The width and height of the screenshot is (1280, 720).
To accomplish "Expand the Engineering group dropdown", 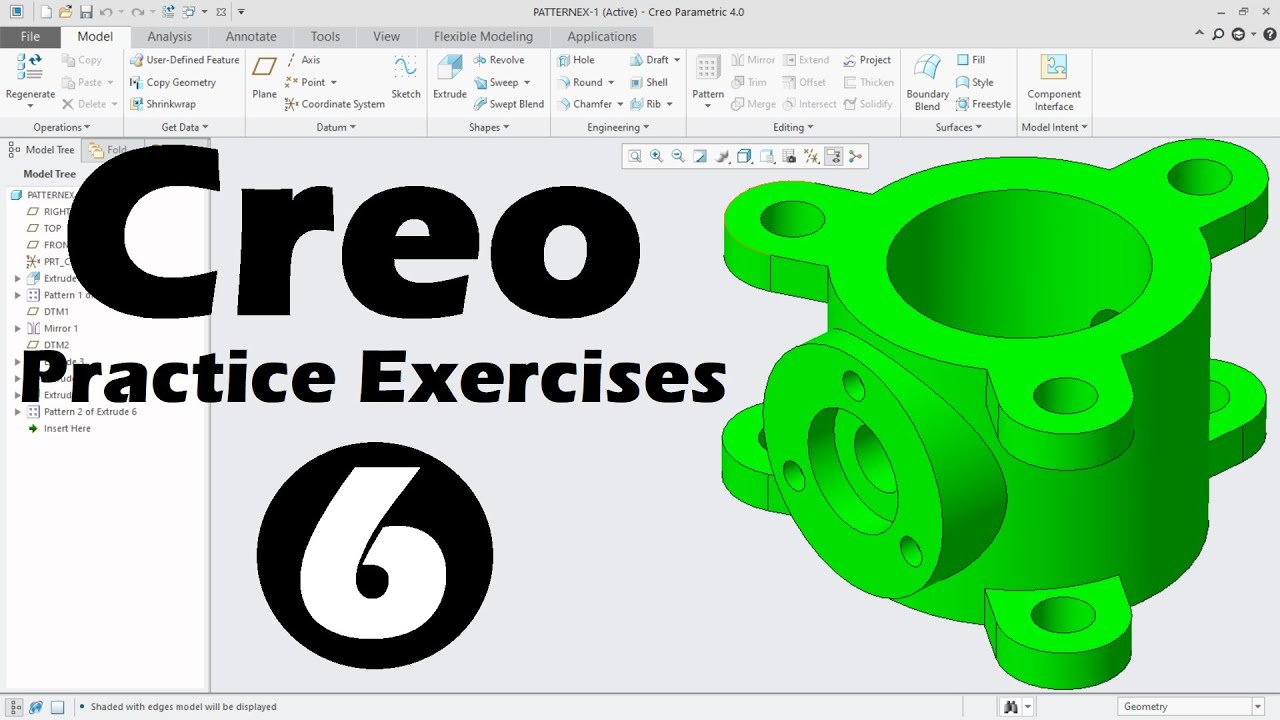I will (618, 127).
